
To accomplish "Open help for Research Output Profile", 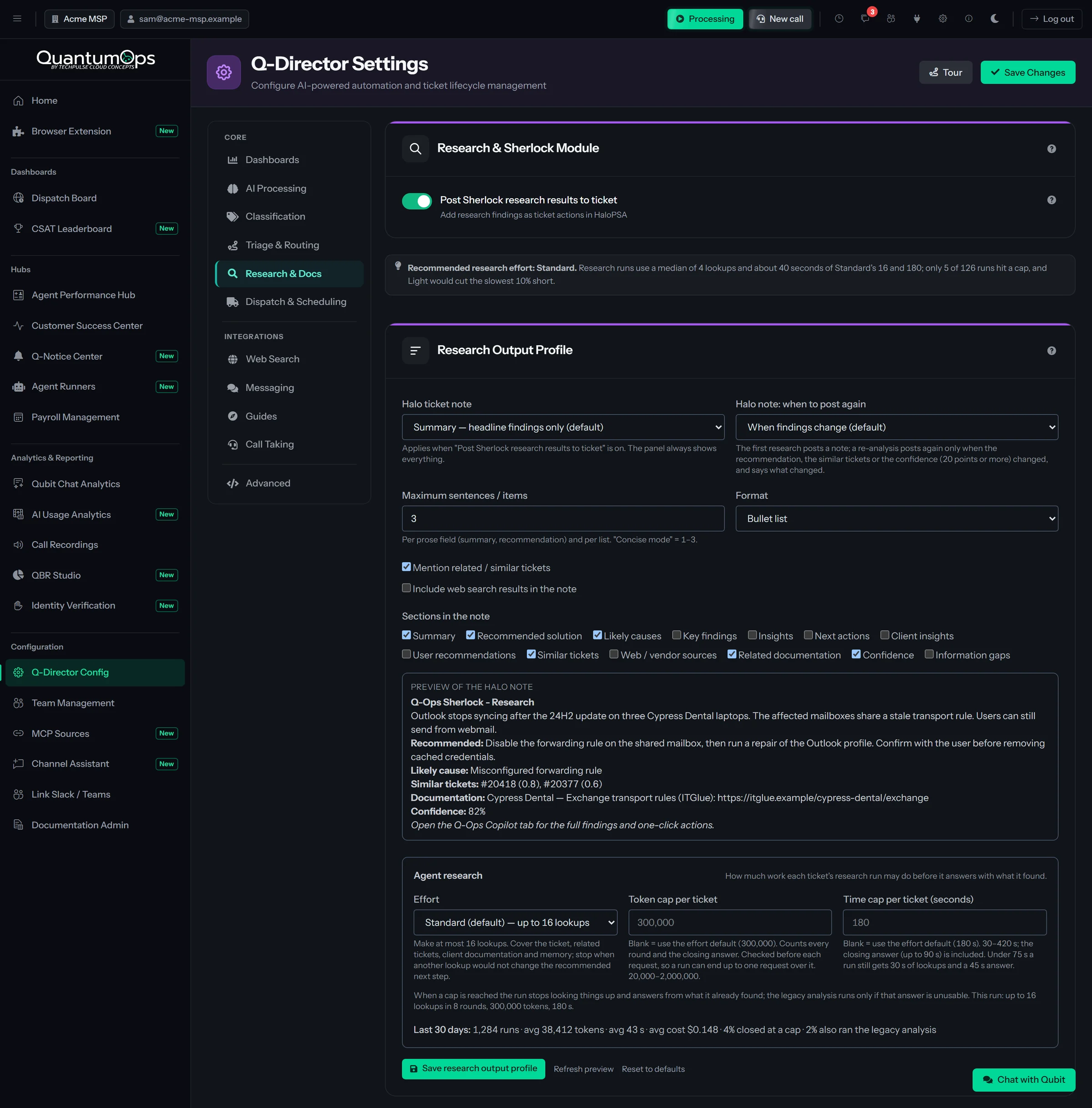I will (x=1052, y=351).
